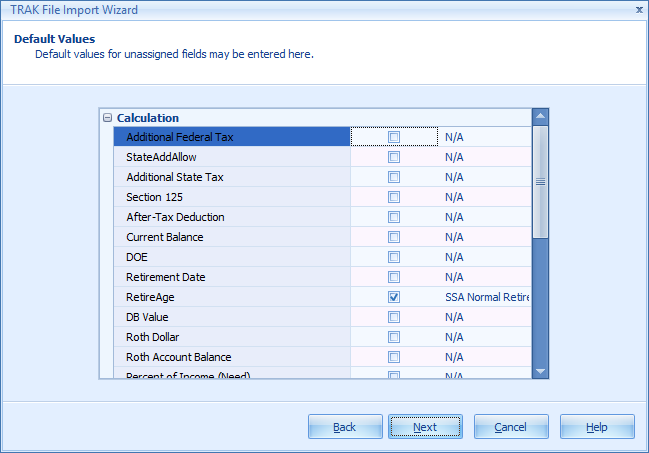Check the StateAddAllow checkbox
The height and width of the screenshot is (453, 649).
click(x=394, y=157)
